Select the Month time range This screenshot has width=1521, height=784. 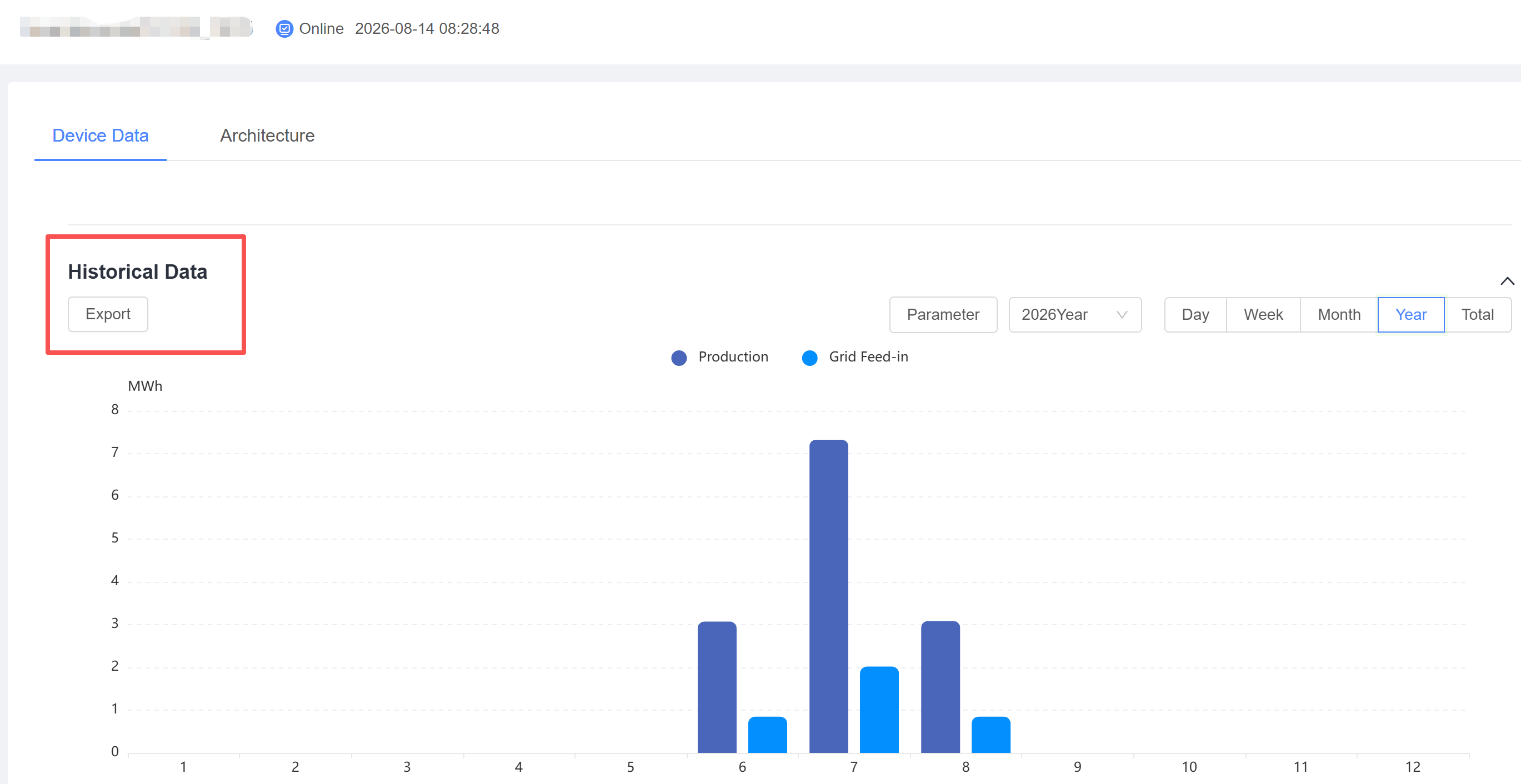pyautogui.click(x=1339, y=315)
